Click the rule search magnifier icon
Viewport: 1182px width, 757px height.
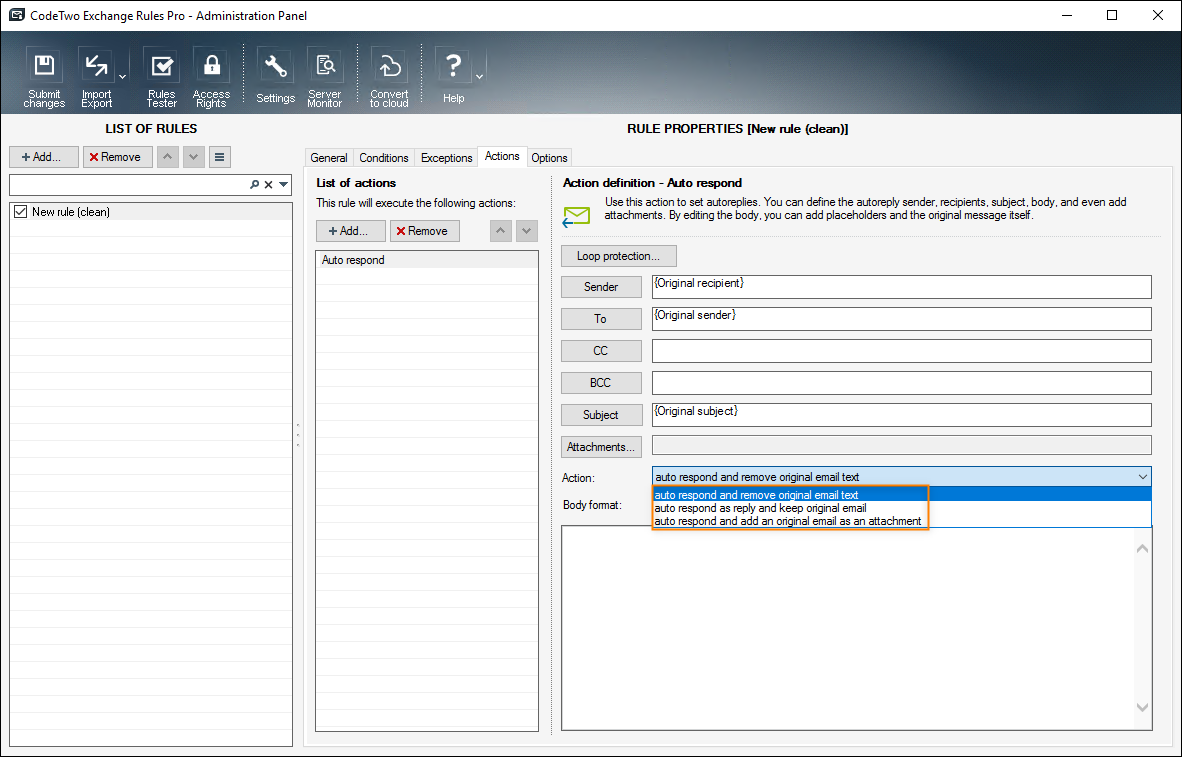coord(255,185)
